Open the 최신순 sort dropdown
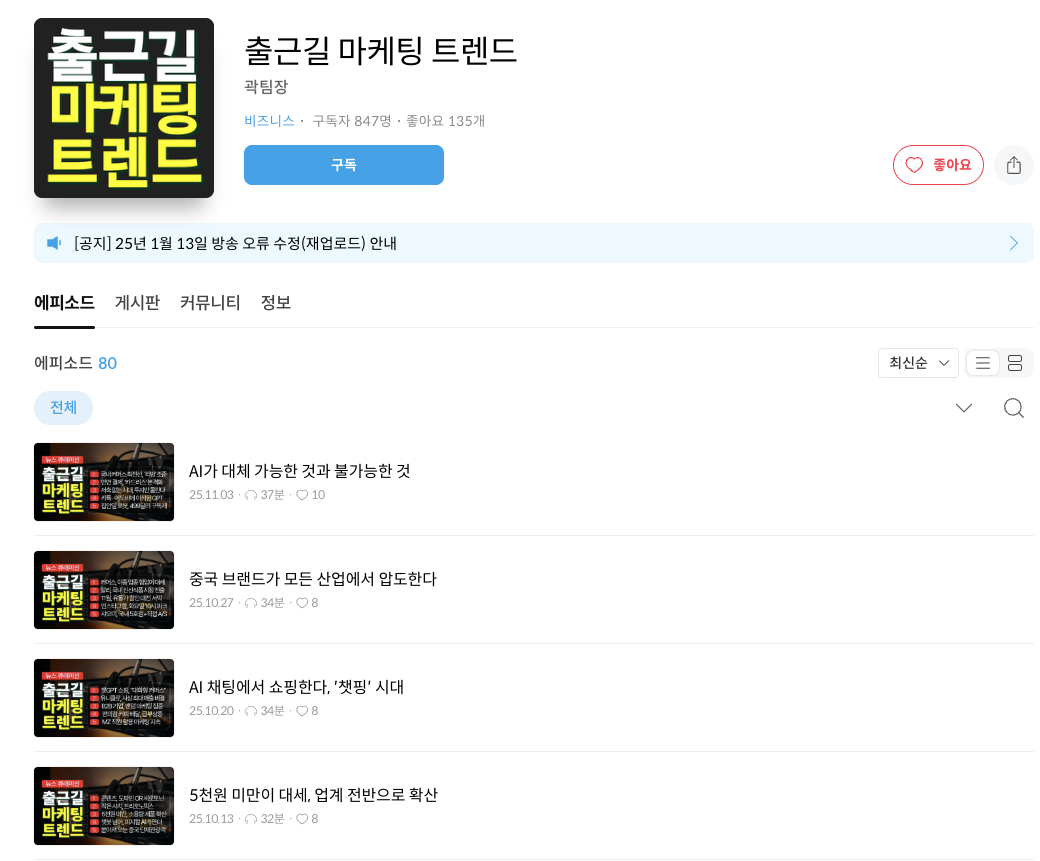The image size is (1040, 861). (917, 363)
